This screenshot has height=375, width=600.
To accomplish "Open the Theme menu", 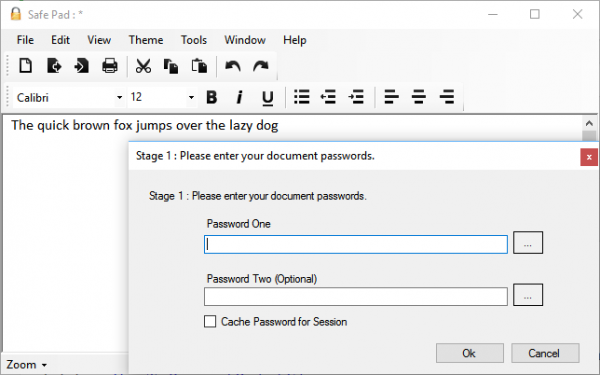I will tap(146, 40).
